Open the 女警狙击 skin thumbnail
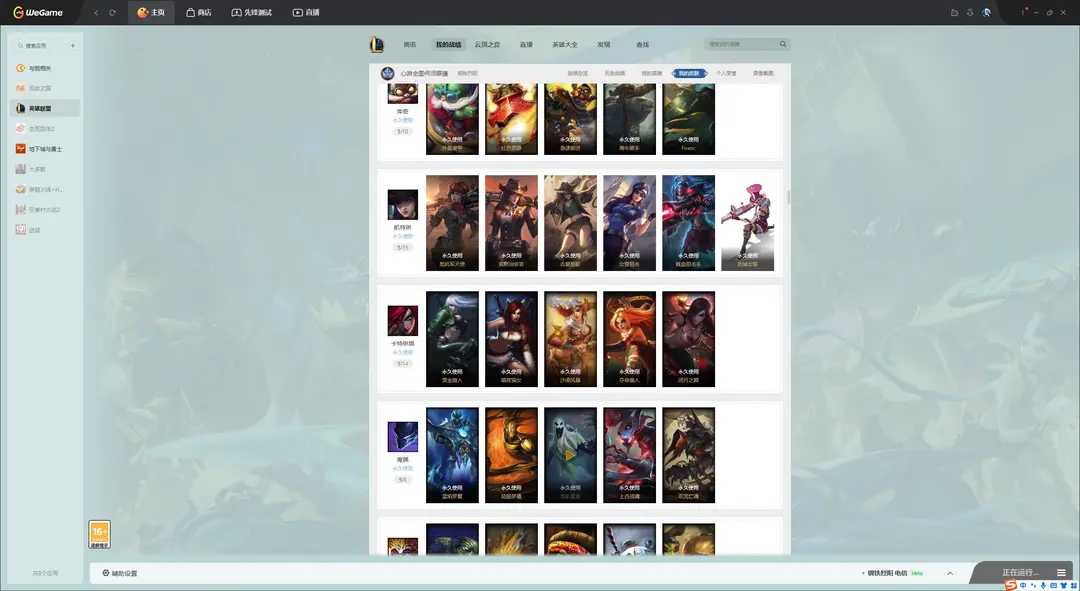 [630, 222]
